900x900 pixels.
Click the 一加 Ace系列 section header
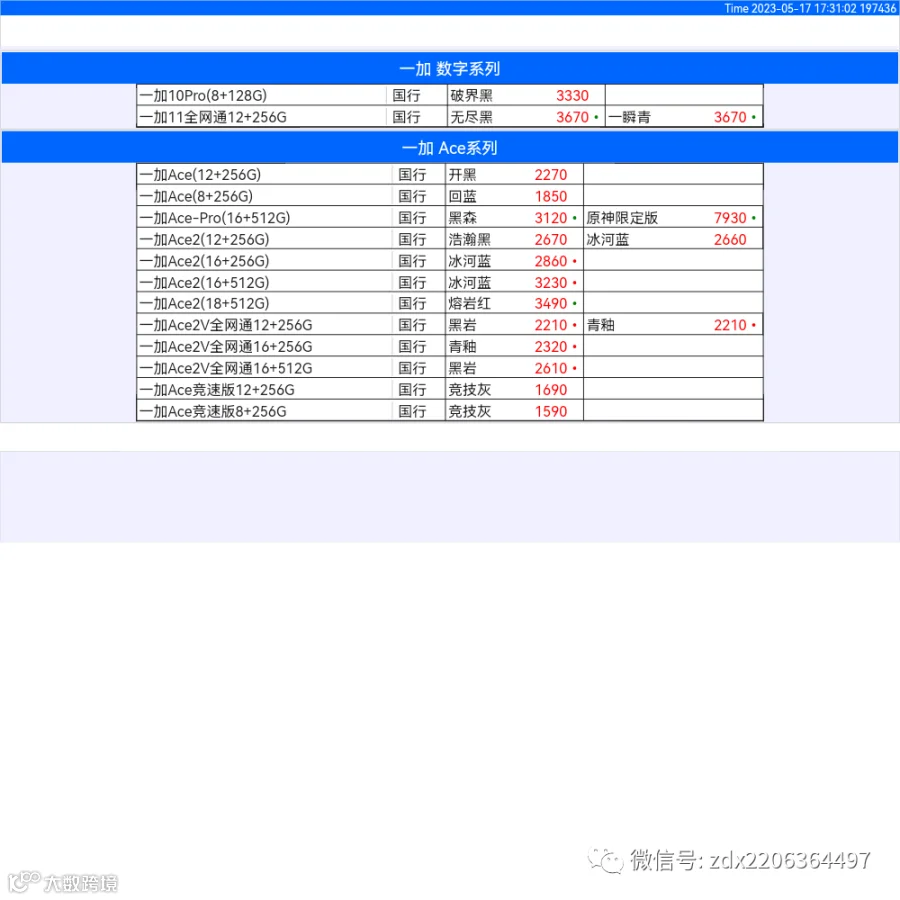[449, 148]
